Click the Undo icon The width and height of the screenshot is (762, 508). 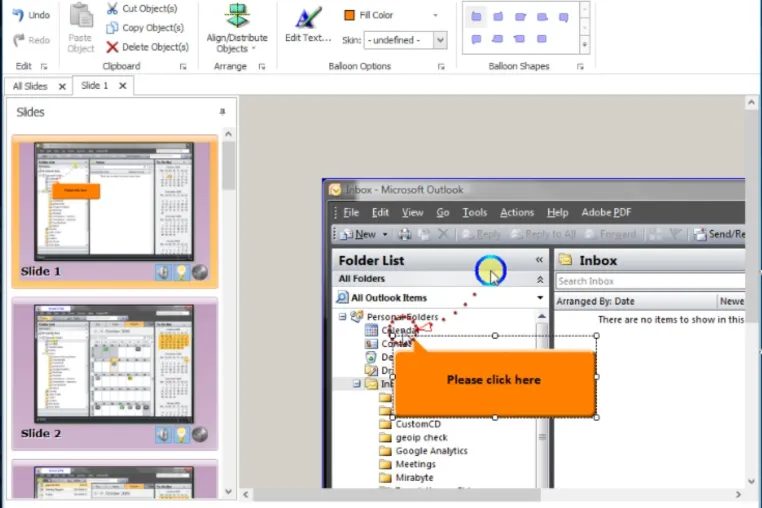pyautogui.click(x=18, y=15)
